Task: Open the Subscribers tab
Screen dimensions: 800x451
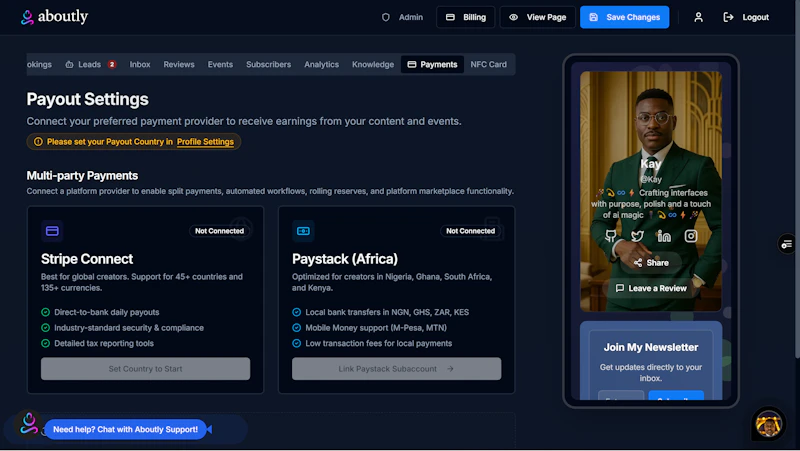Action: point(268,64)
